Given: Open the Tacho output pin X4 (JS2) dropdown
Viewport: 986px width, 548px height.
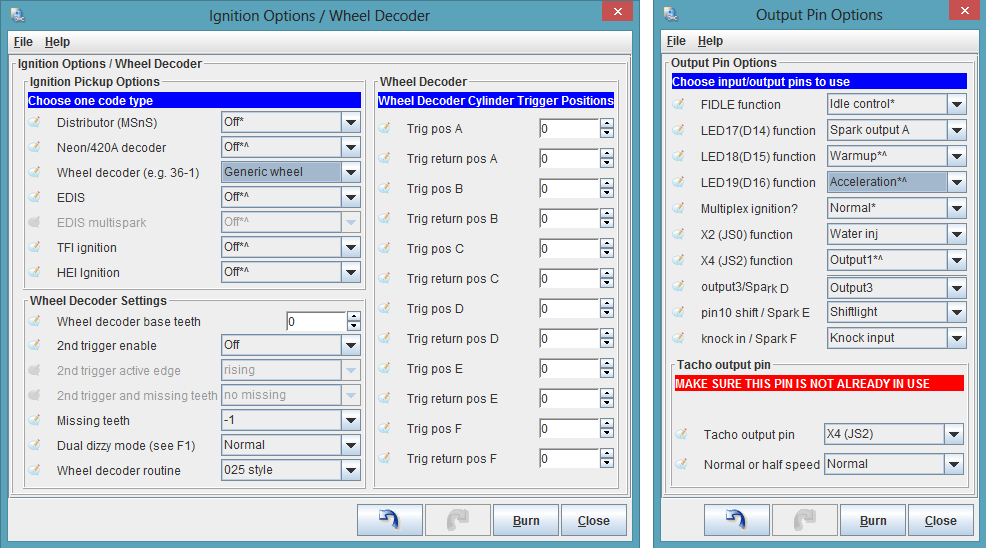Looking at the screenshot, I should tap(894, 433).
